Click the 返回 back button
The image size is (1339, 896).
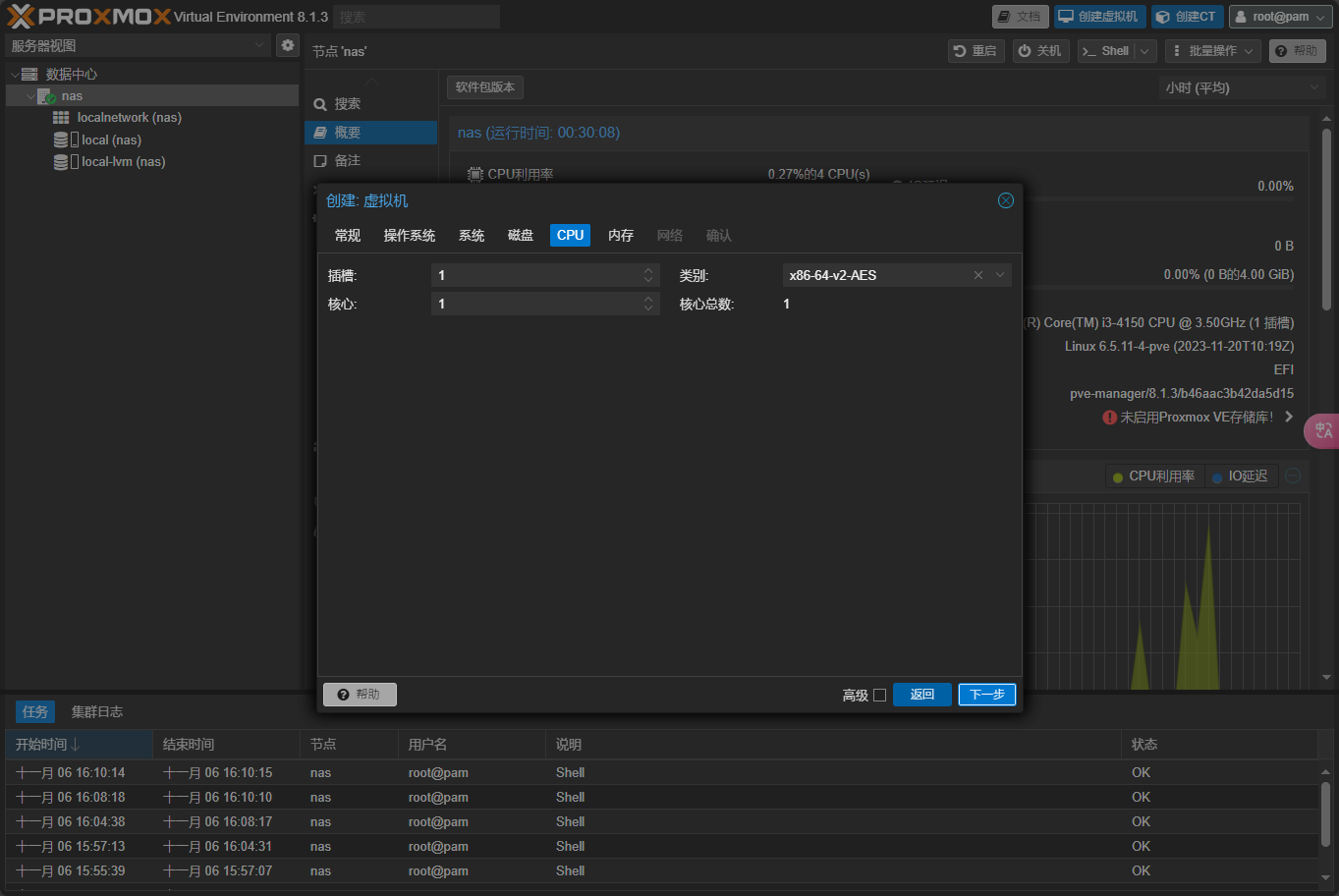921,695
